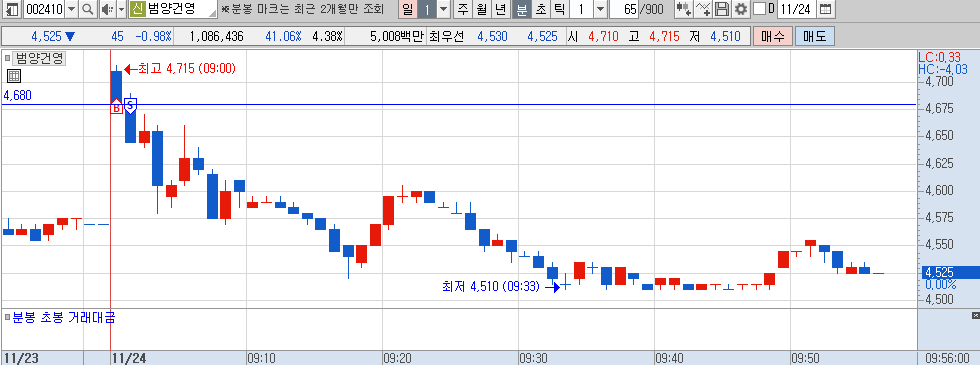Select the 틱 (tick) chart tab
This screenshot has width=980, height=365.
(559, 9)
